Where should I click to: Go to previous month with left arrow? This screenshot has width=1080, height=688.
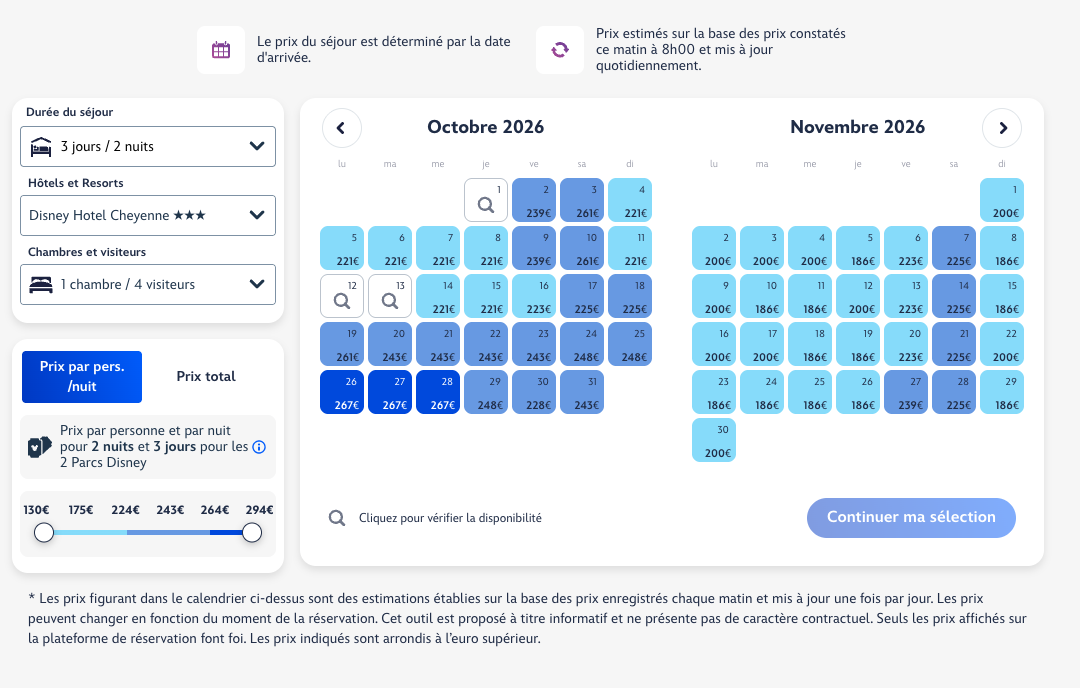[342, 128]
